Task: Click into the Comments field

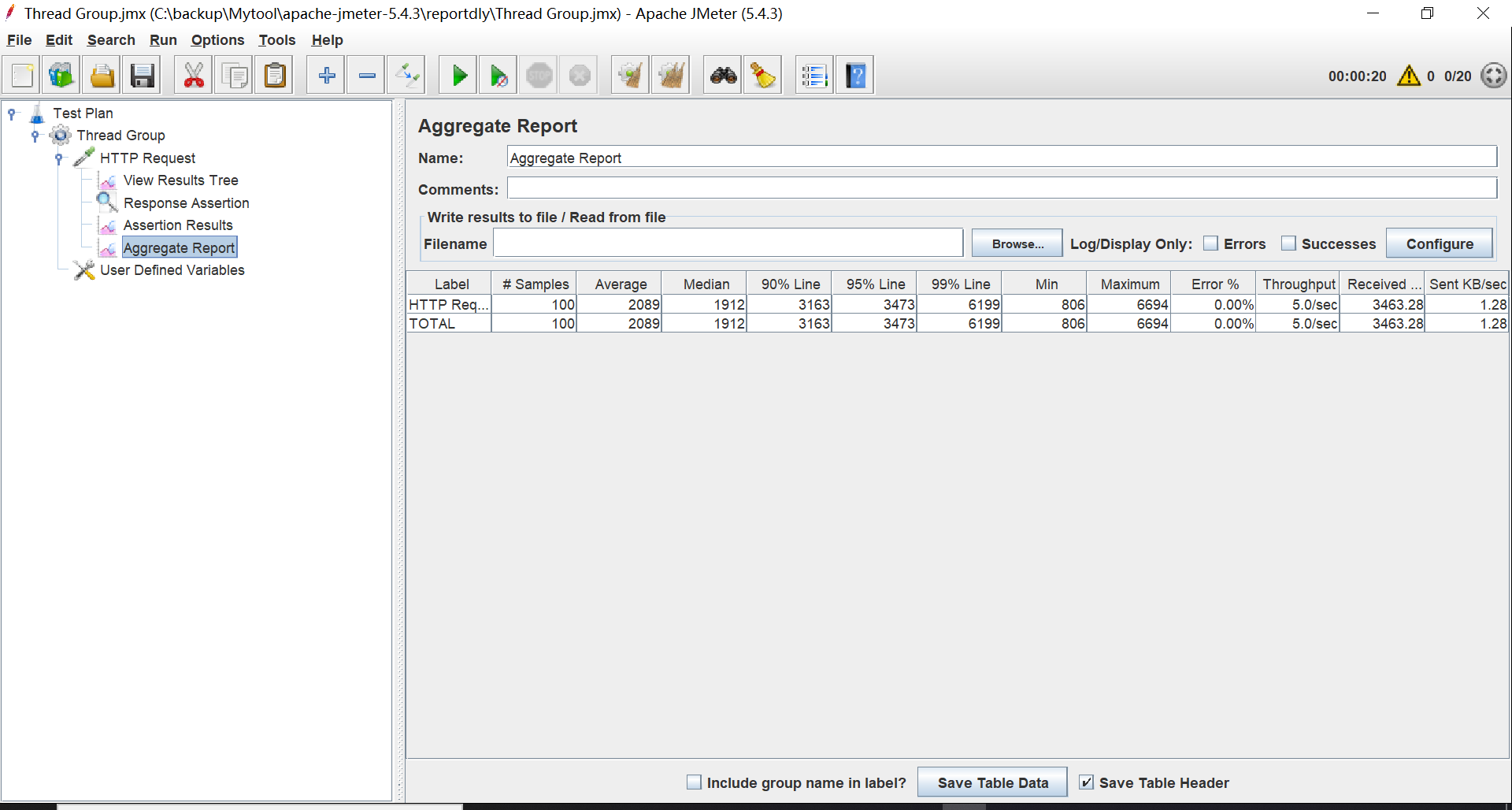Action: pos(1002,188)
